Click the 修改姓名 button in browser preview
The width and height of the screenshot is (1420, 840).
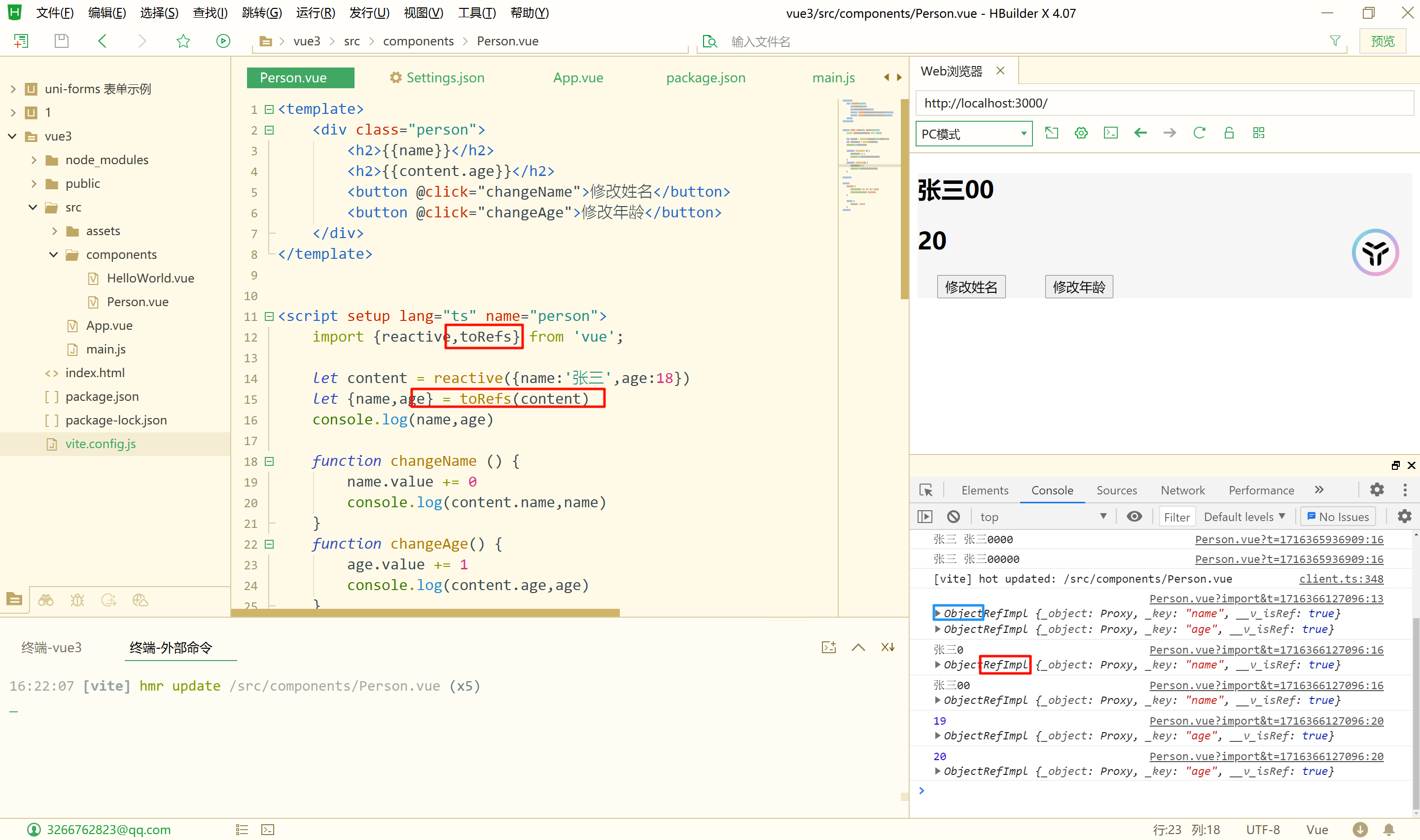(x=971, y=287)
